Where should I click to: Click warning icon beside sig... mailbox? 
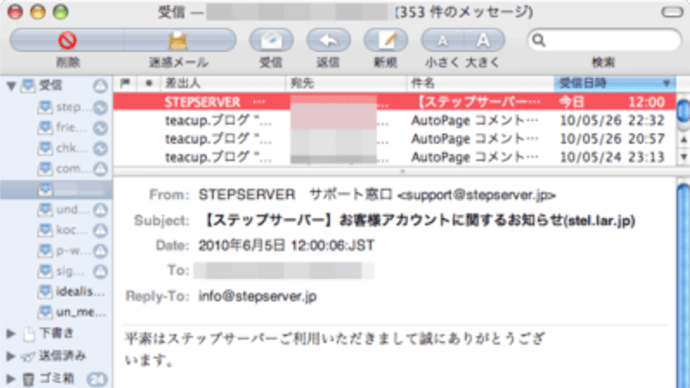pyautogui.click(x=100, y=271)
